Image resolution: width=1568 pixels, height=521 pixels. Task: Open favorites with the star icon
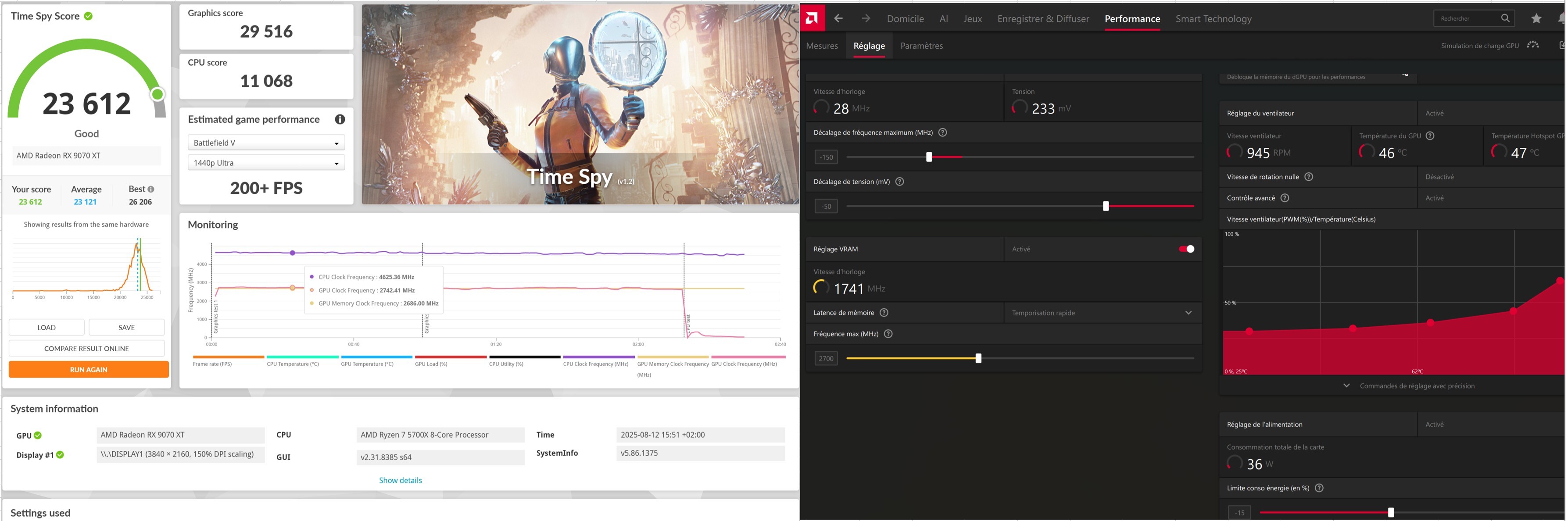1536,18
